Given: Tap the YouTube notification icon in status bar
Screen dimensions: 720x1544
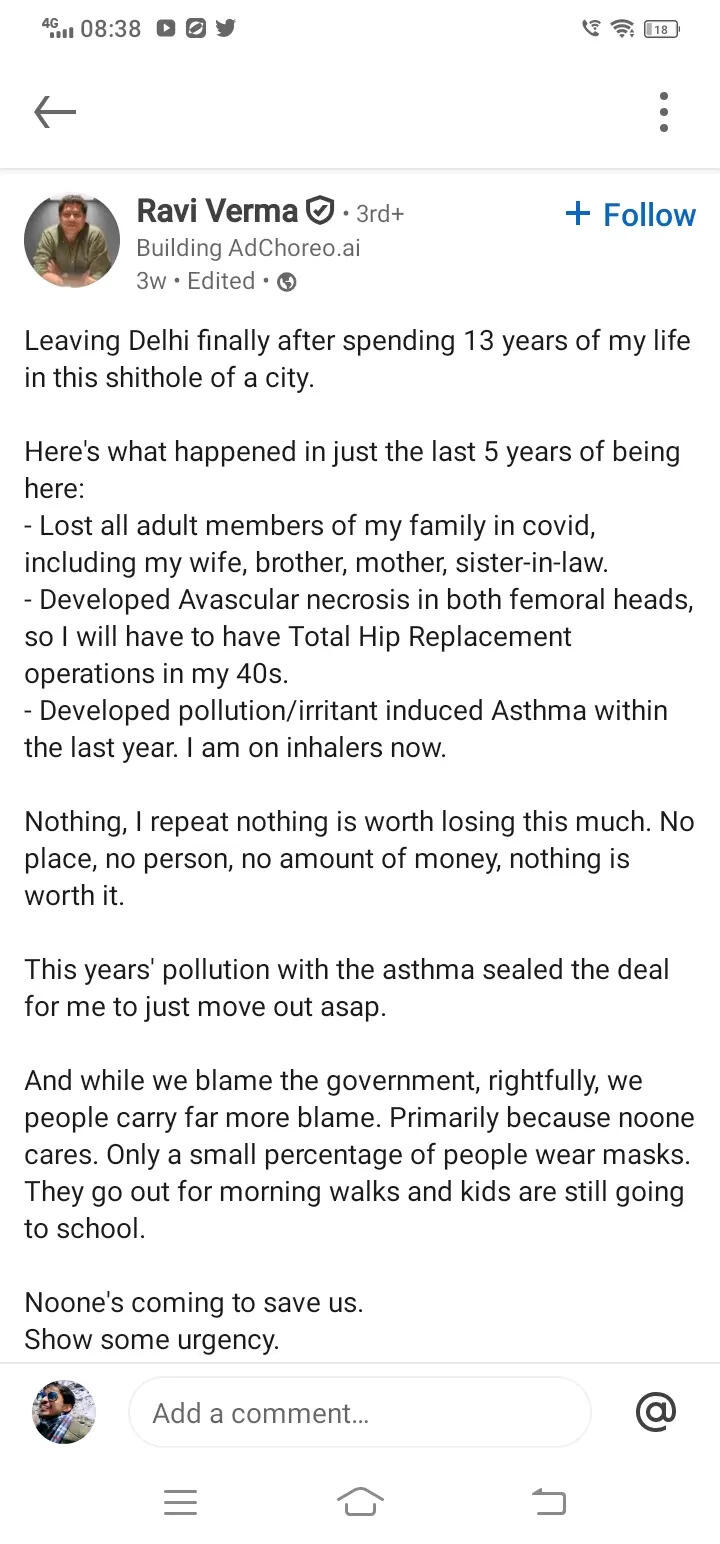Looking at the screenshot, I should (x=166, y=28).
